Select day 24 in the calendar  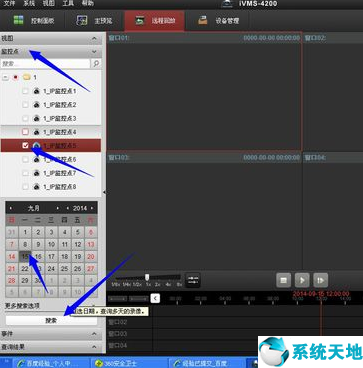[51, 269]
